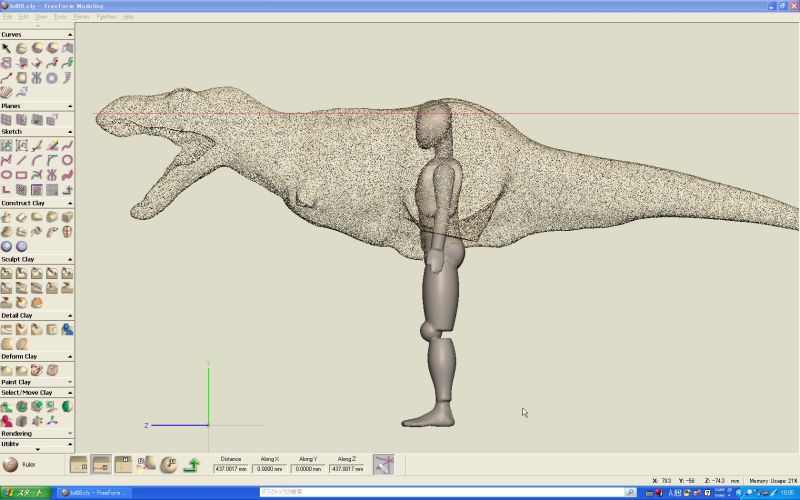Image resolution: width=800 pixels, height=500 pixels.
Task: Click the first Planes tool icon
Action: click(x=6, y=119)
